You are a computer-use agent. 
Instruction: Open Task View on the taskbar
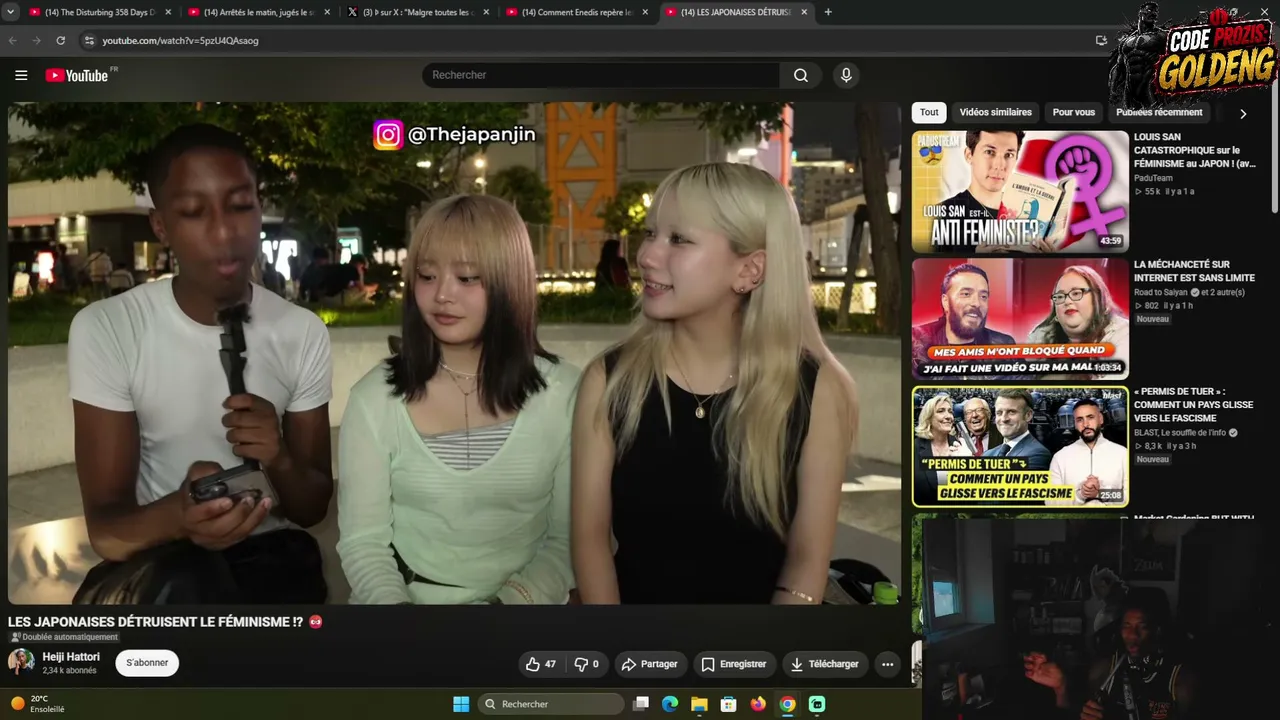(x=641, y=704)
